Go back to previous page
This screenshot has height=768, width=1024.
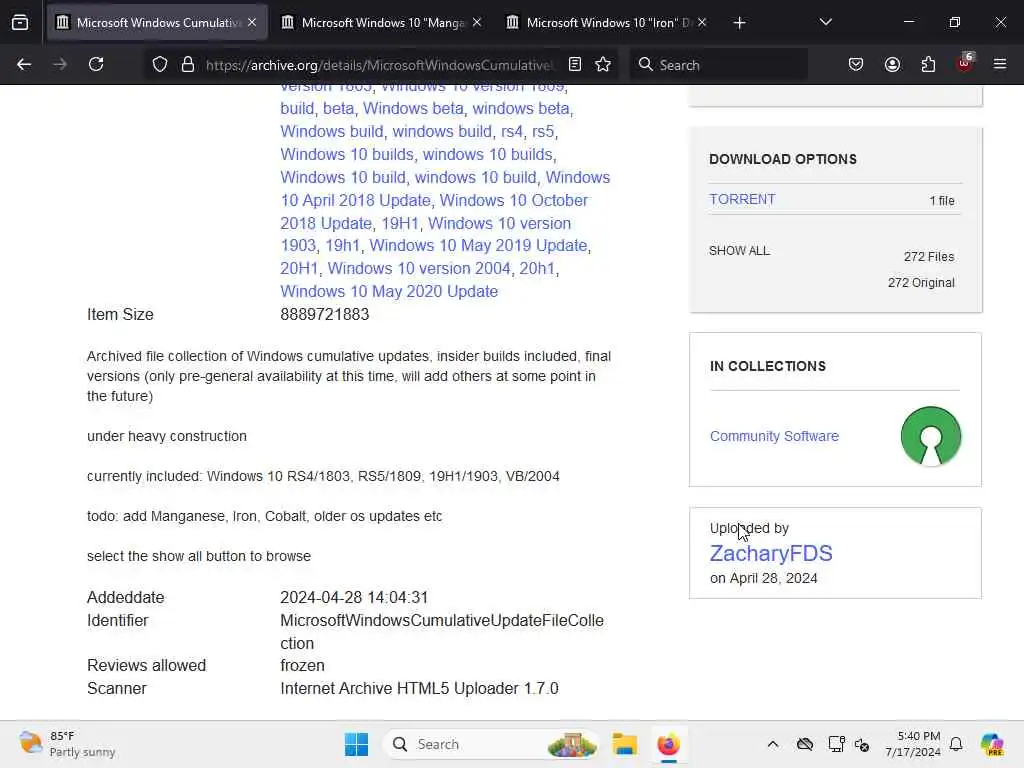tap(24, 64)
